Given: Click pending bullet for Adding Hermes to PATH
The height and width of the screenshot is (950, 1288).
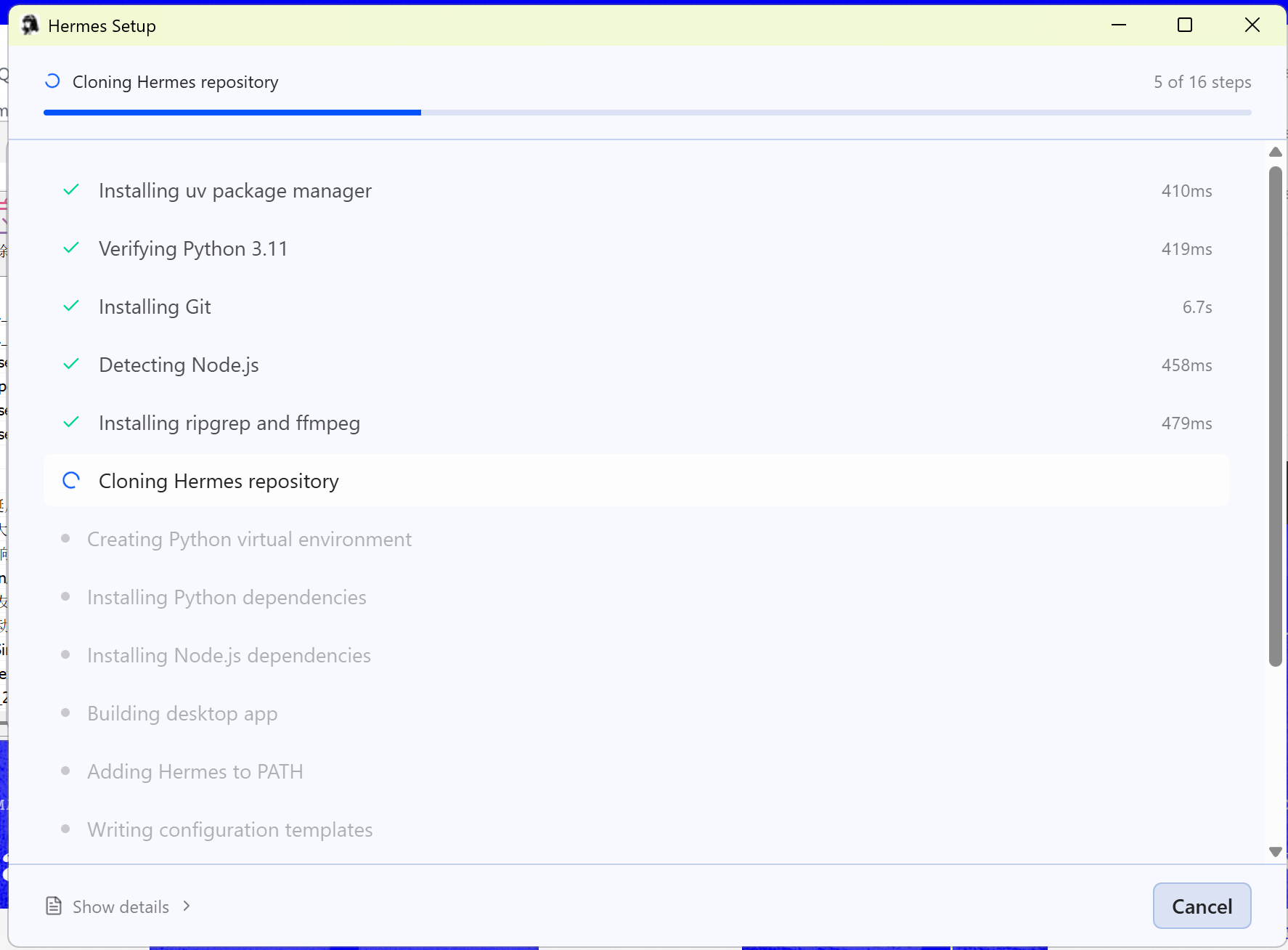Looking at the screenshot, I should (x=65, y=771).
